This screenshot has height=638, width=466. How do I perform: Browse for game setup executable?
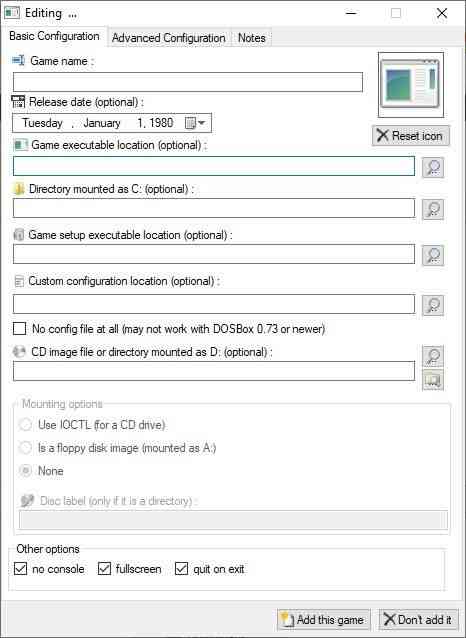pyautogui.click(x=433, y=255)
